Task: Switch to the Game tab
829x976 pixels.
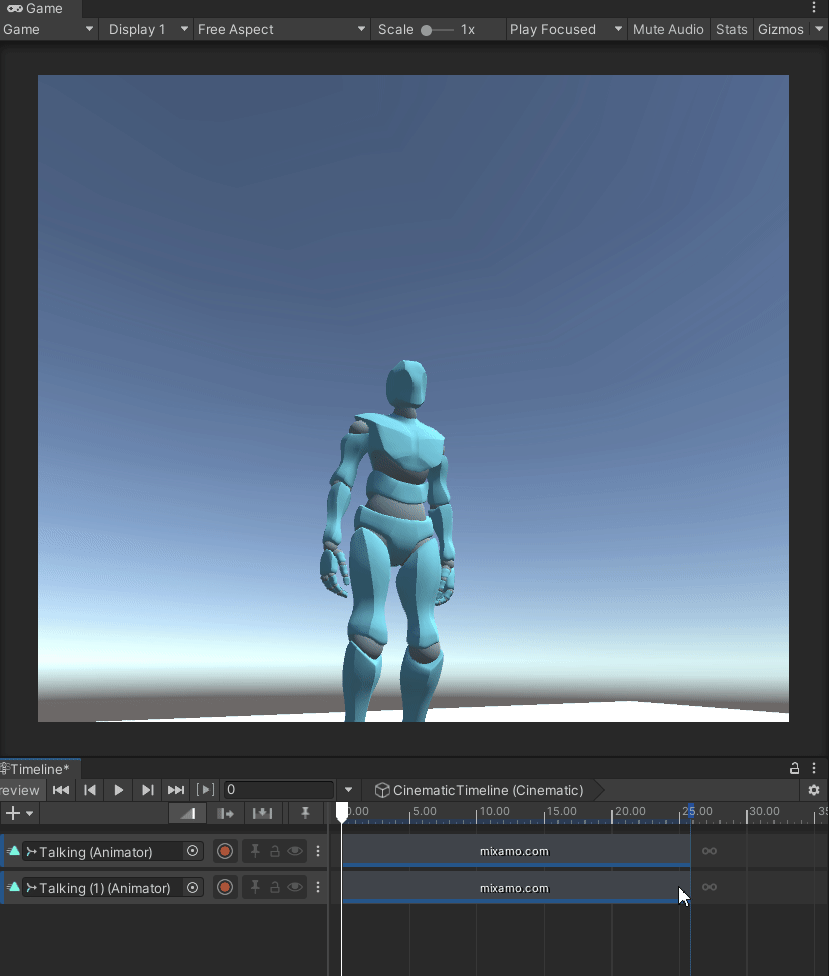Action: [x=36, y=8]
